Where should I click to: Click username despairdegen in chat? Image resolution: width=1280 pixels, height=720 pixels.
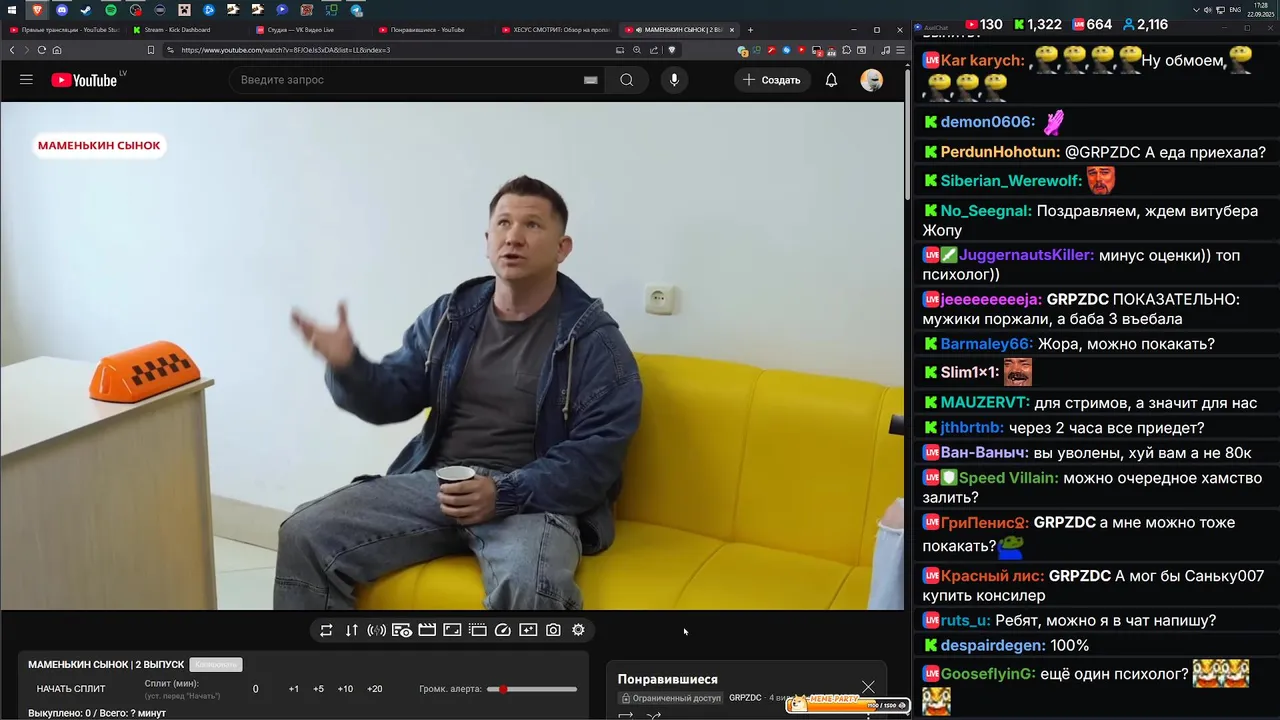tap(993, 646)
